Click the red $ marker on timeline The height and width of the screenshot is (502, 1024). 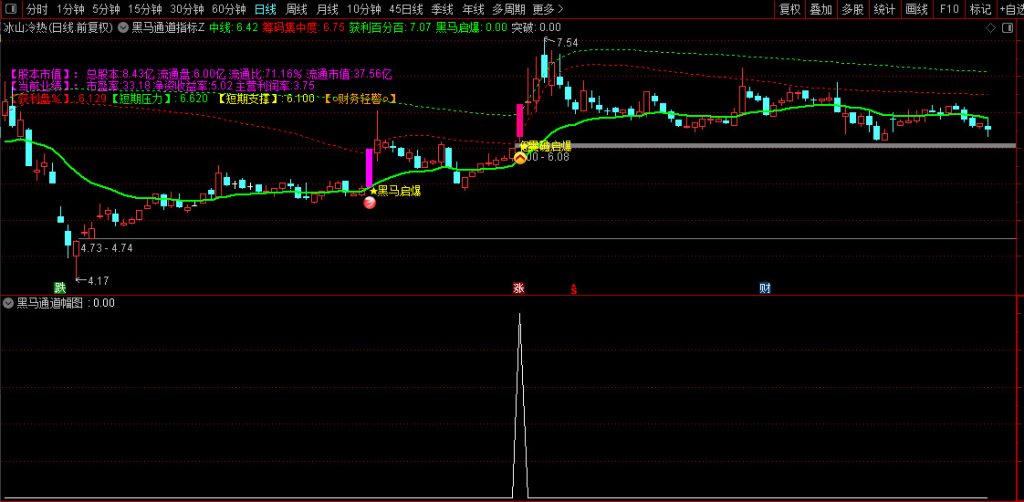pos(573,289)
